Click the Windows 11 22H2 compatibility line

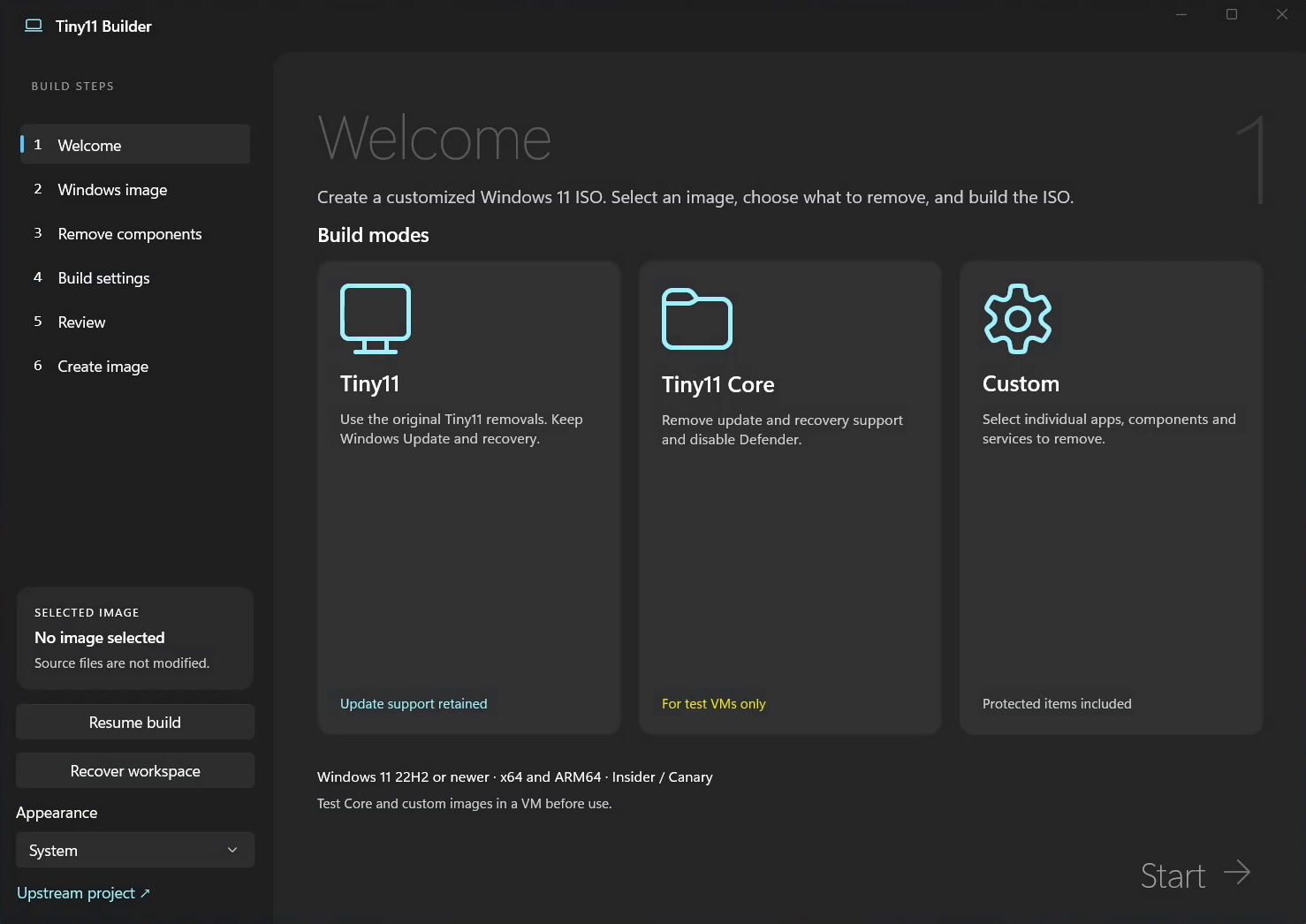(x=514, y=776)
